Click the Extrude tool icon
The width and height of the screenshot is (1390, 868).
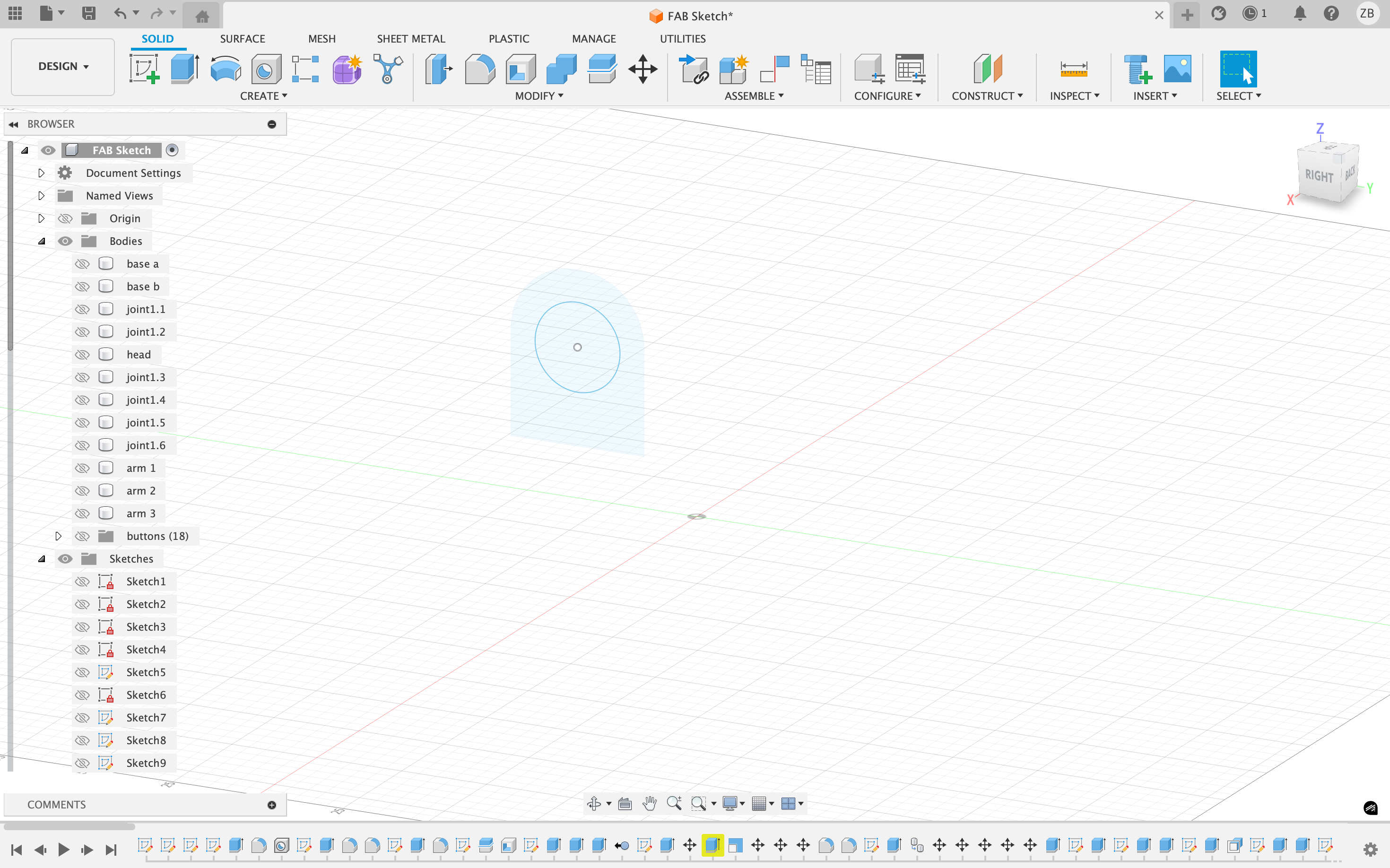tap(185, 69)
